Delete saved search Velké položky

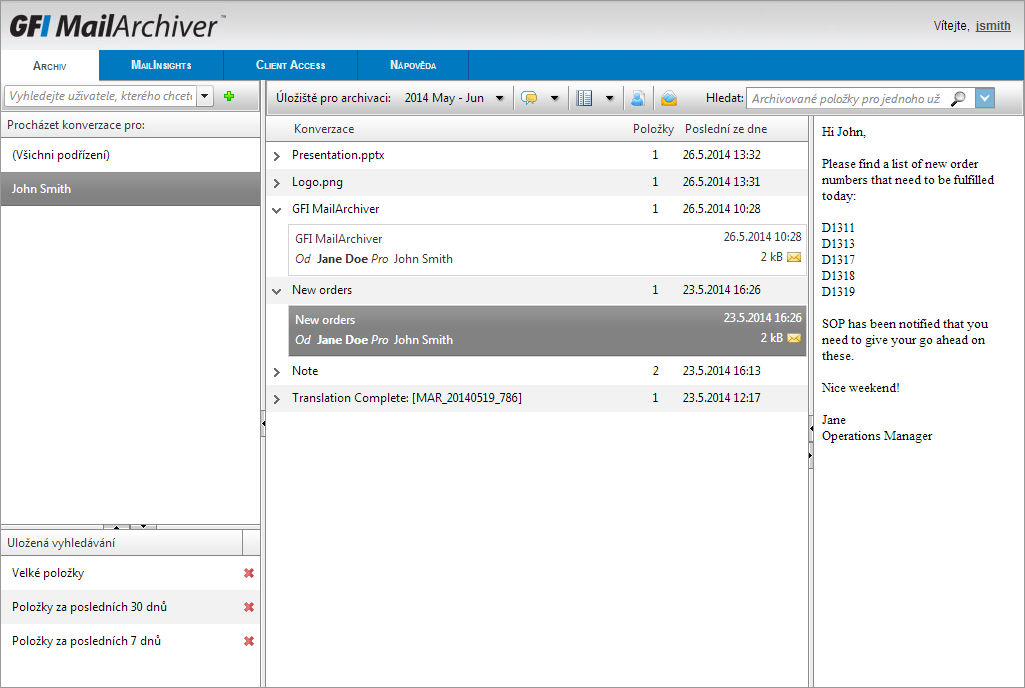tap(249, 573)
